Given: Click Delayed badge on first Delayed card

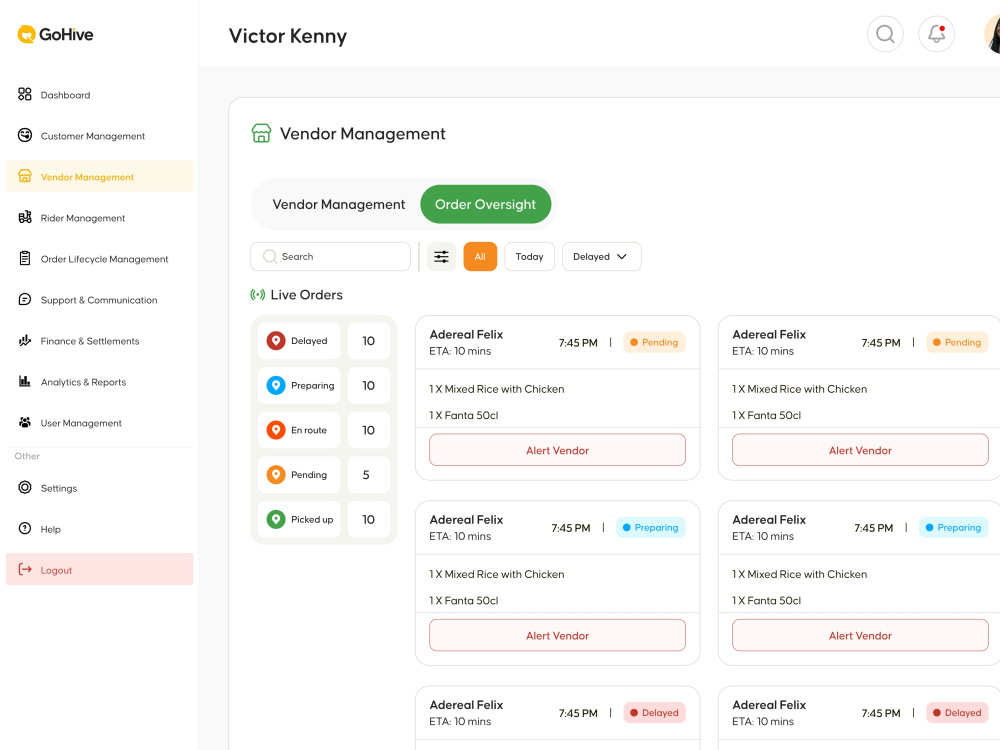Looking at the screenshot, I should click(x=654, y=712).
